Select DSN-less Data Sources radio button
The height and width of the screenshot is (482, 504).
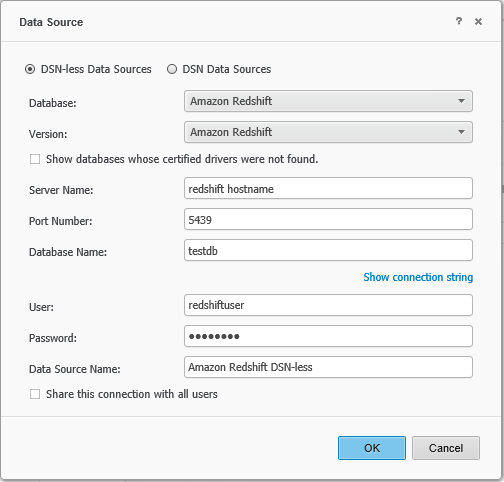tap(30, 69)
